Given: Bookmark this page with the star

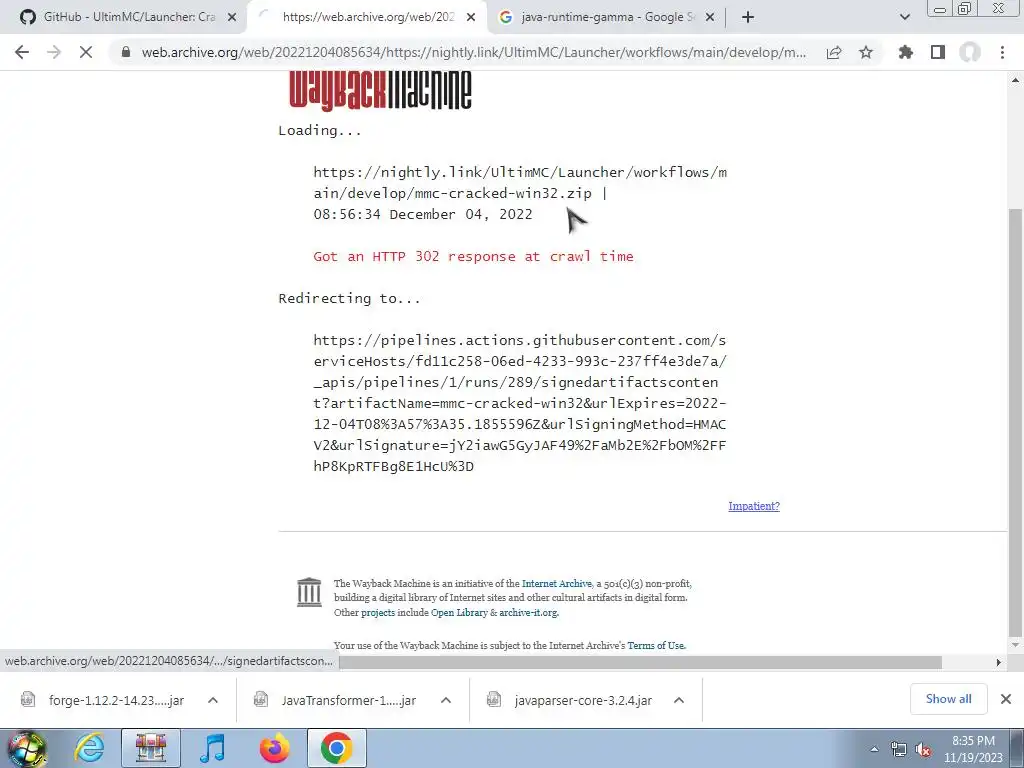Looking at the screenshot, I should (x=866, y=52).
